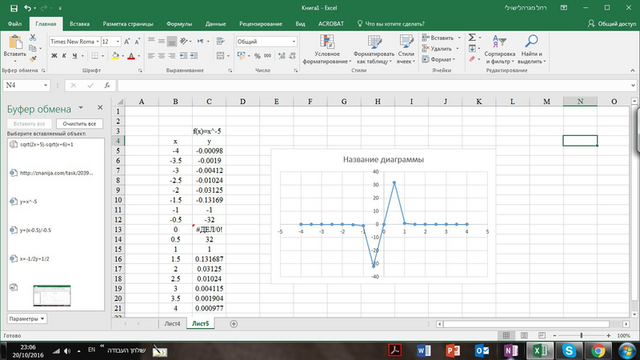Click the Insert Function fx icon
The height and width of the screenshot is (360, 640).
tap(107, 85)
